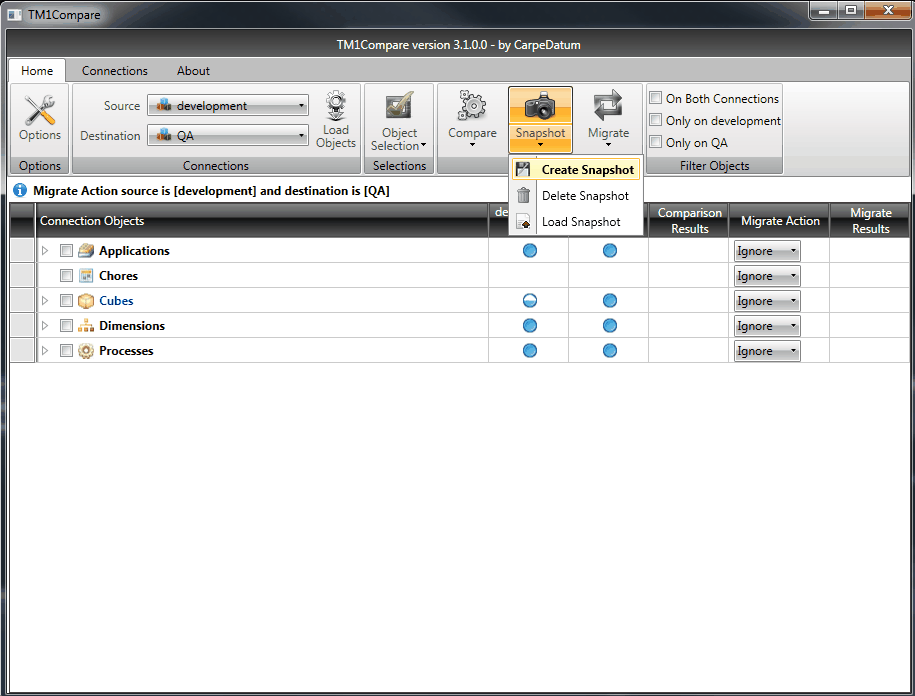Click the Cubes box icon
Screen dimensions: 915x696
coord(86,301)
